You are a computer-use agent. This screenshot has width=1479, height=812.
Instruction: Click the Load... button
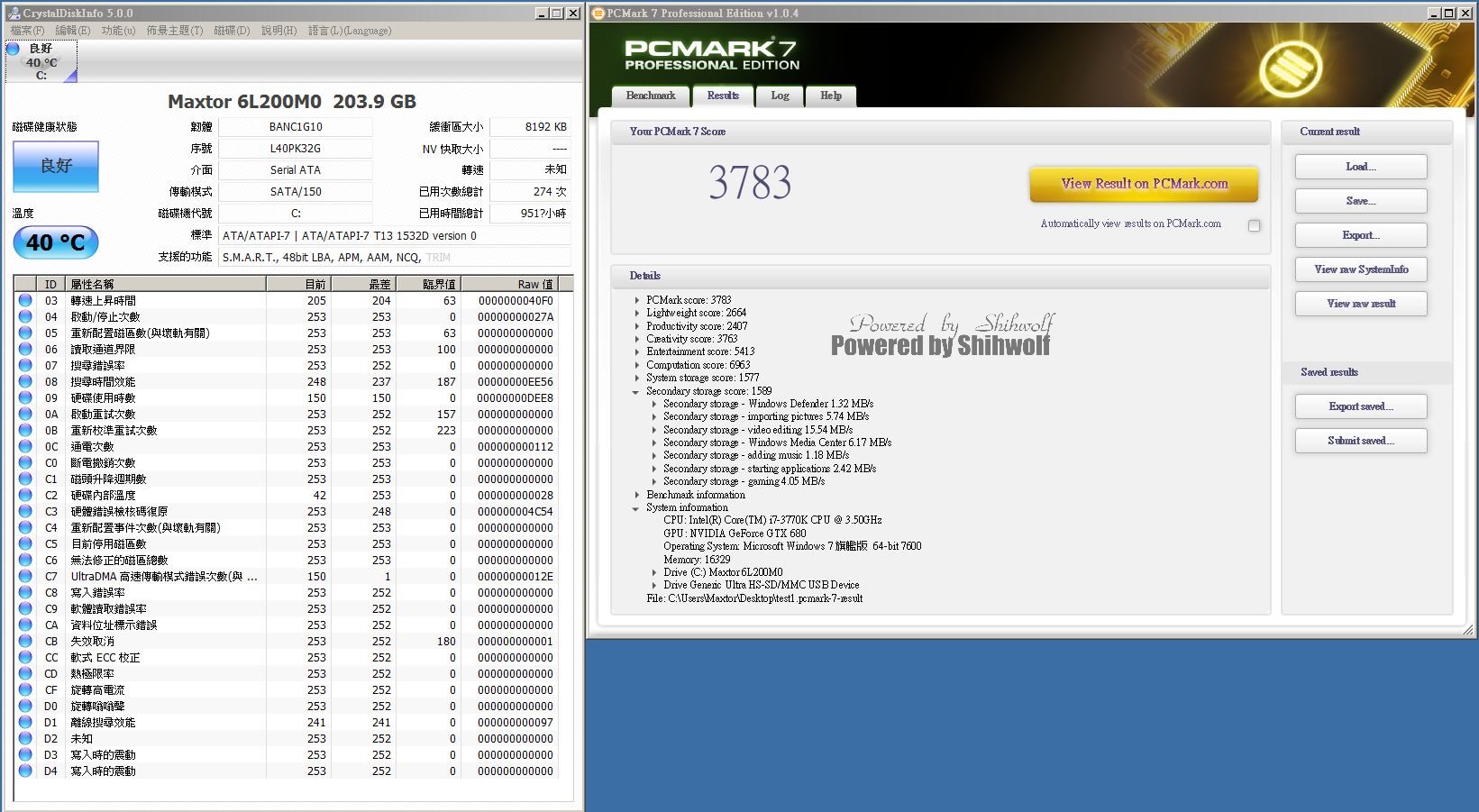point(1361,167)
